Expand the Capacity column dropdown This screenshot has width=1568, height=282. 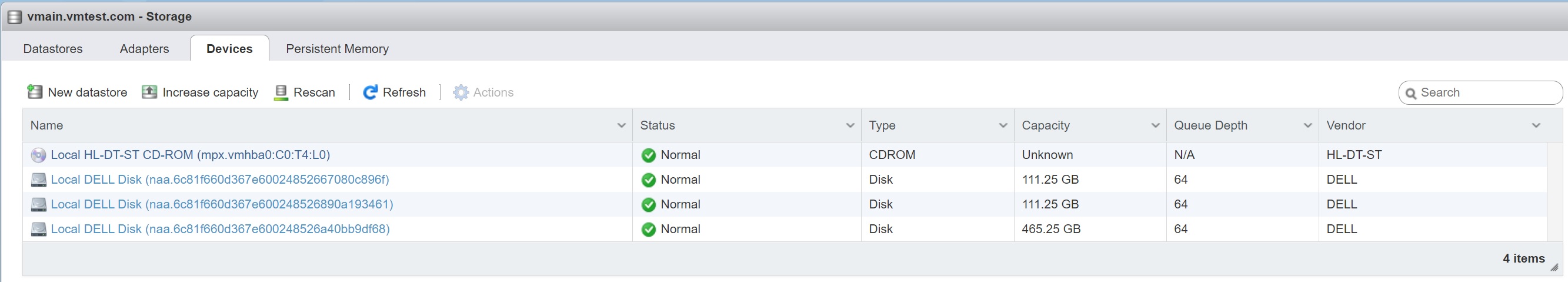point(1155,125)
